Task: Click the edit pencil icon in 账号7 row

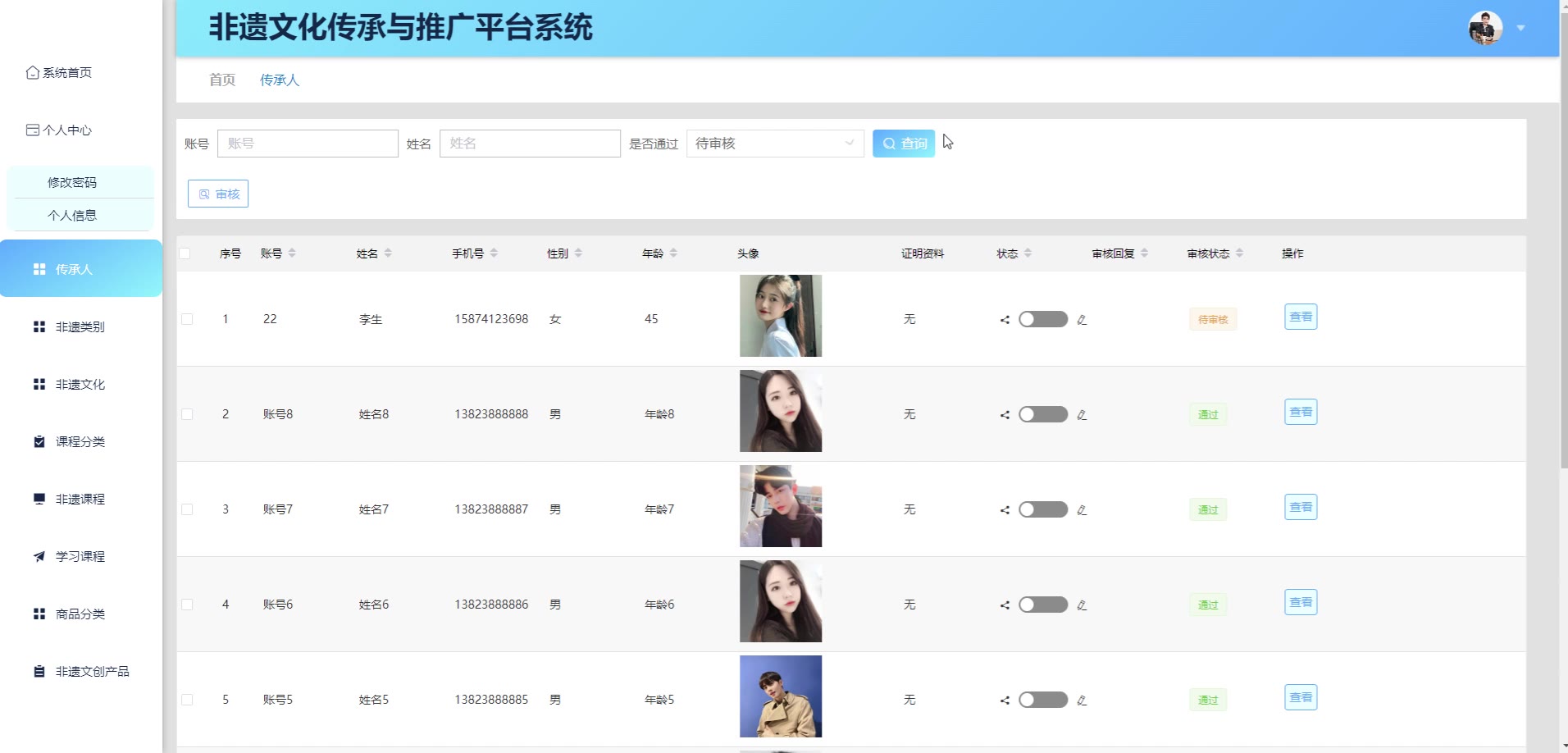Action: [x=1082, y=510]
